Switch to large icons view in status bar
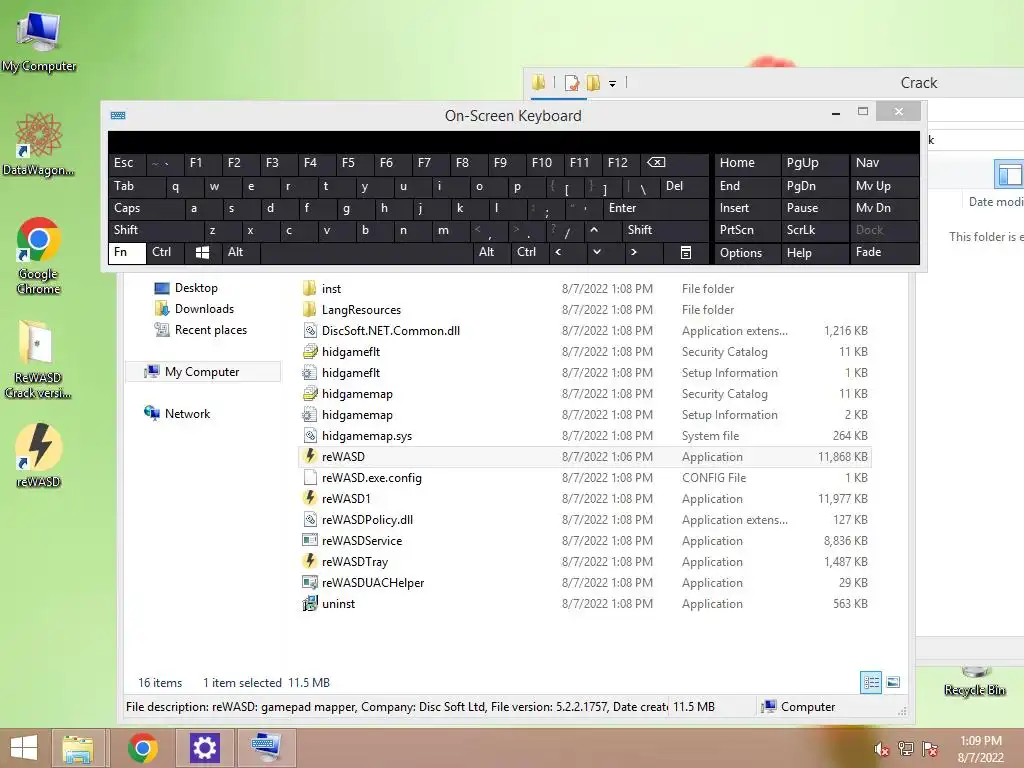This screenshot has height=768, width=1024. click(893, 682)
